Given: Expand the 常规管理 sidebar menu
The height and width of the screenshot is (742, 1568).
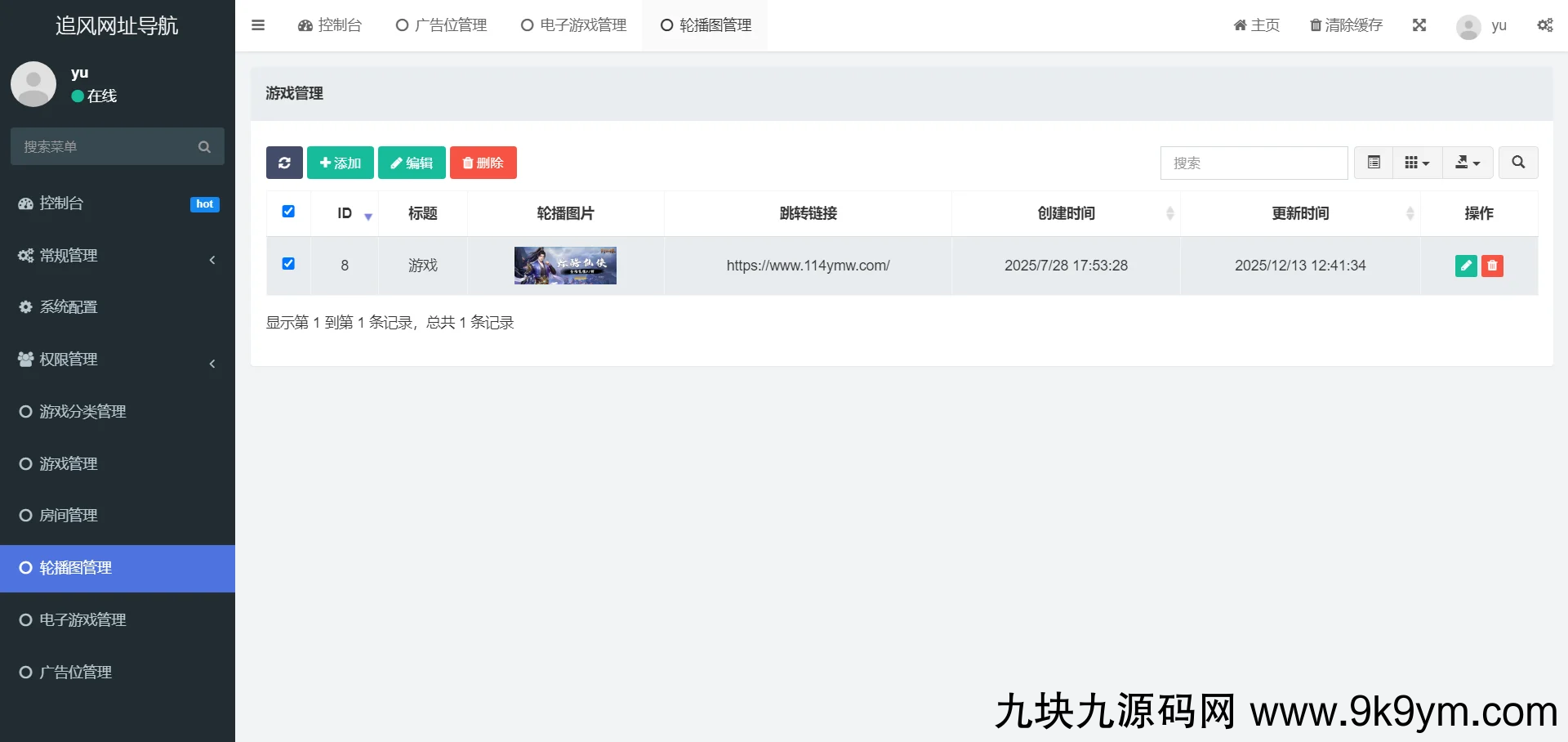Looking at the screenshot, I should click(117, 256).
